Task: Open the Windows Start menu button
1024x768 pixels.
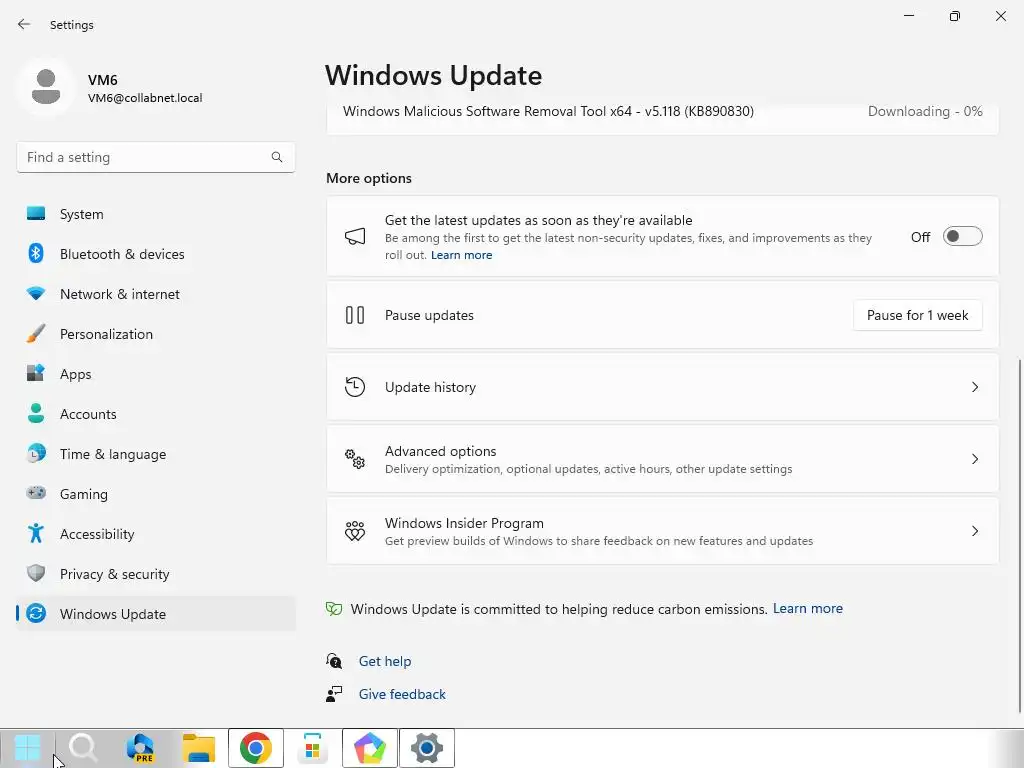Action: click(x=27, y=748)
